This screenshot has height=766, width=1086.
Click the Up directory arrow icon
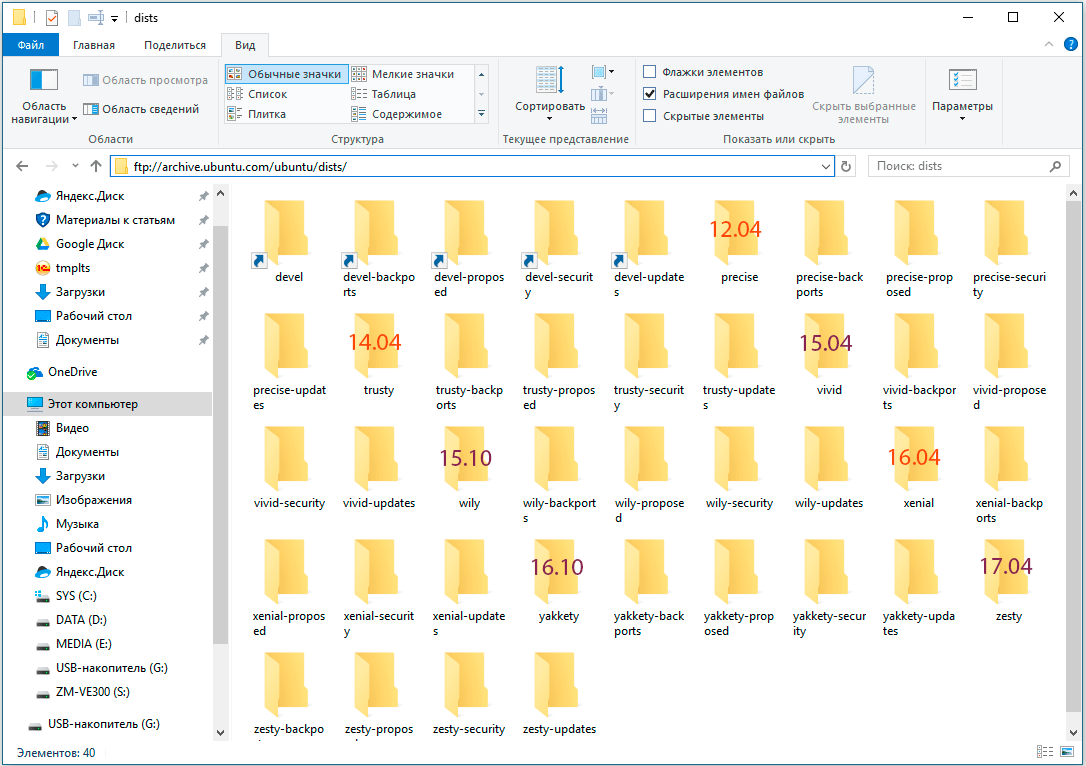point(96,167)
